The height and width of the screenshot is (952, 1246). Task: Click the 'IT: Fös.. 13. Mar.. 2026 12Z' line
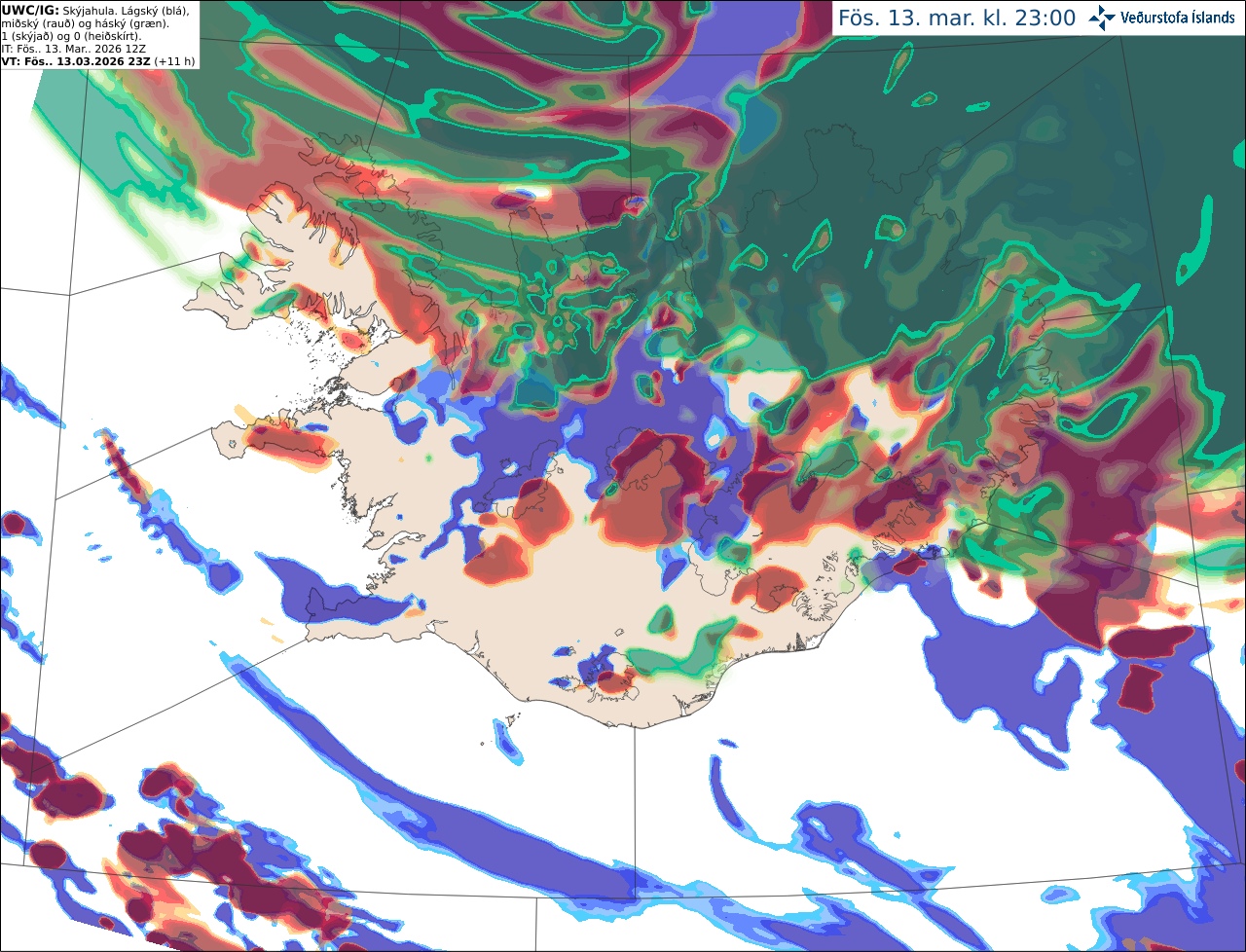pyautogui.click(x=74, y=49)
